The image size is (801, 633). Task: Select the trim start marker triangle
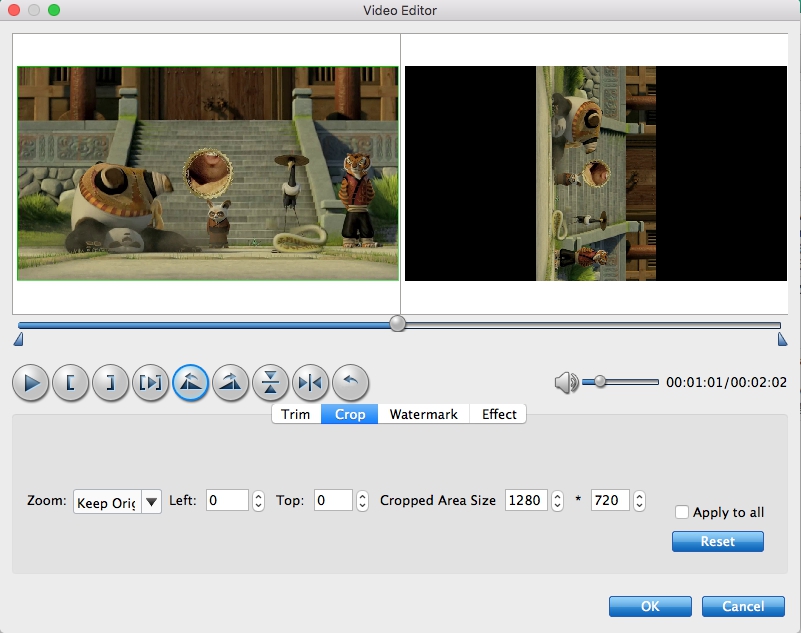pyautogui.click(x=18, y=339)
